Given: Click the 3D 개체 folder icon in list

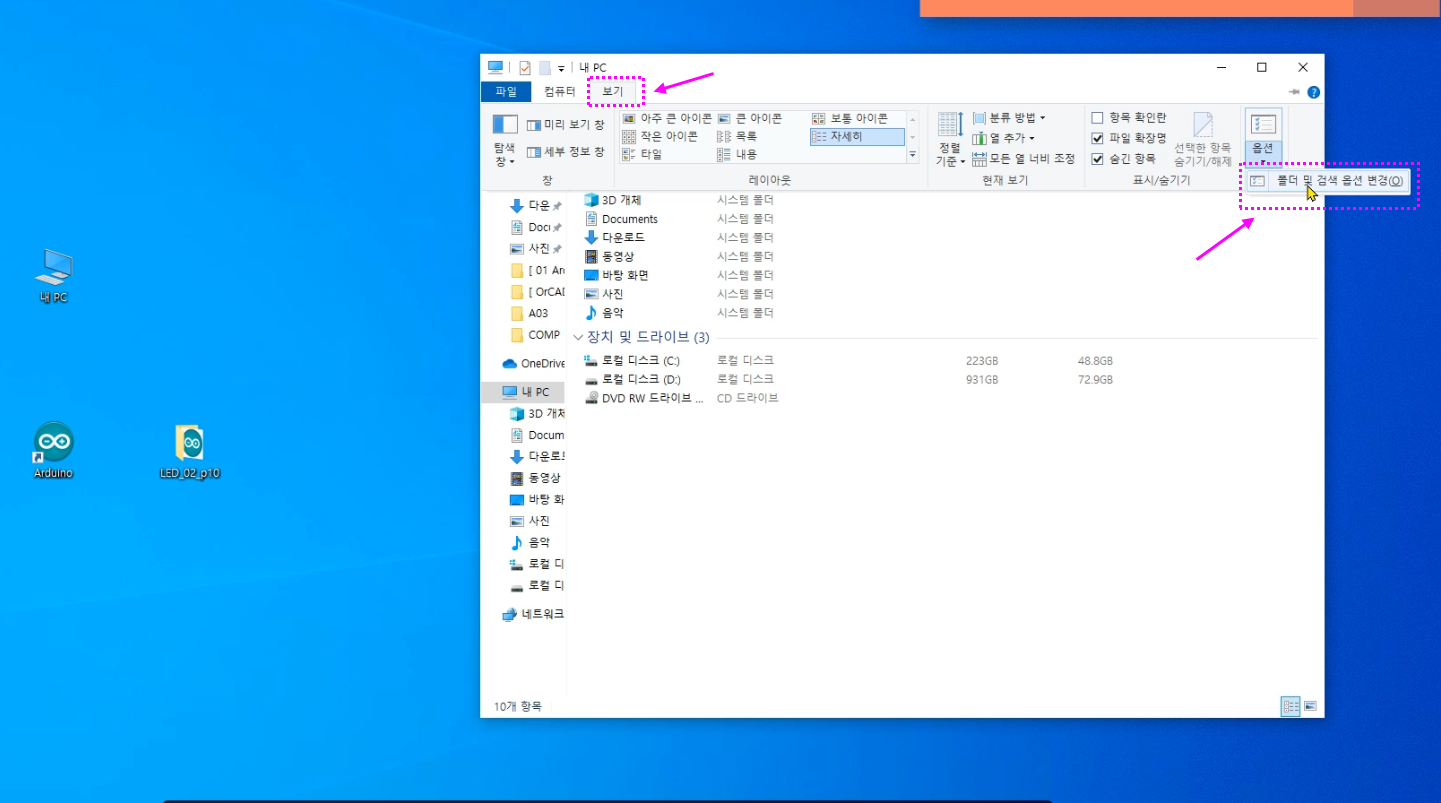Looking at the screenshot, I should pyautogui.click(x=591, y=200).
